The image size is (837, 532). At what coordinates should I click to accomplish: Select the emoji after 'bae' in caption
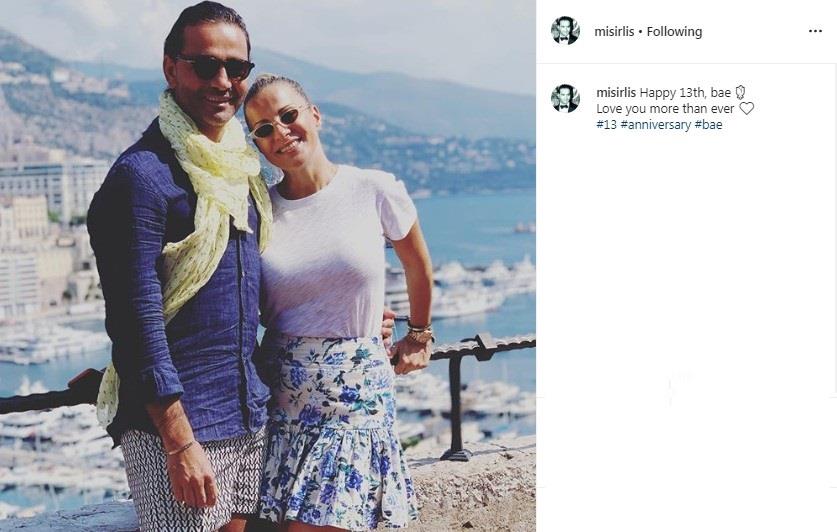[740, 92]
